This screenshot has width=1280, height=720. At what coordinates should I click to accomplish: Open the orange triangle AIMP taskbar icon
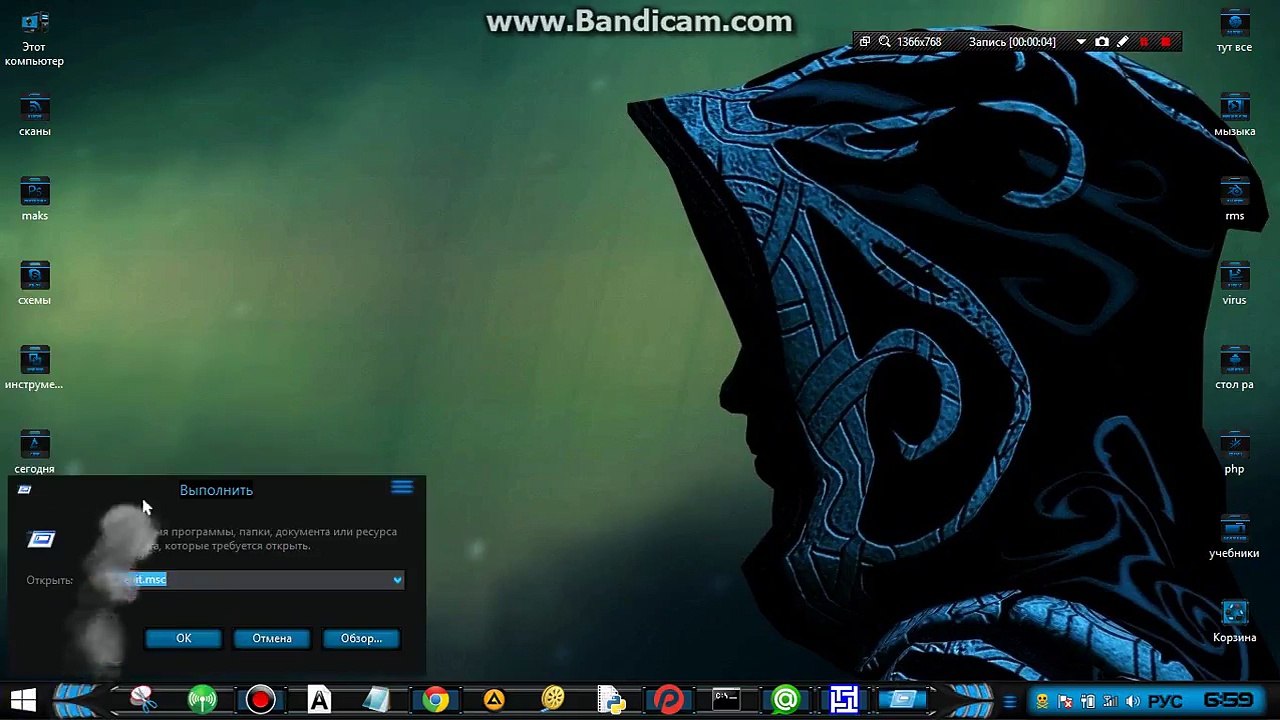coord(494,700)
